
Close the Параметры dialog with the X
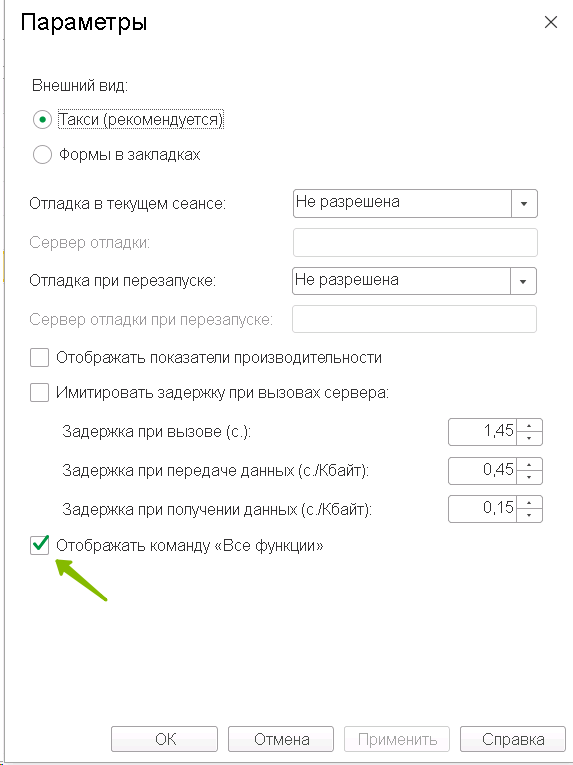click(551, 22)
